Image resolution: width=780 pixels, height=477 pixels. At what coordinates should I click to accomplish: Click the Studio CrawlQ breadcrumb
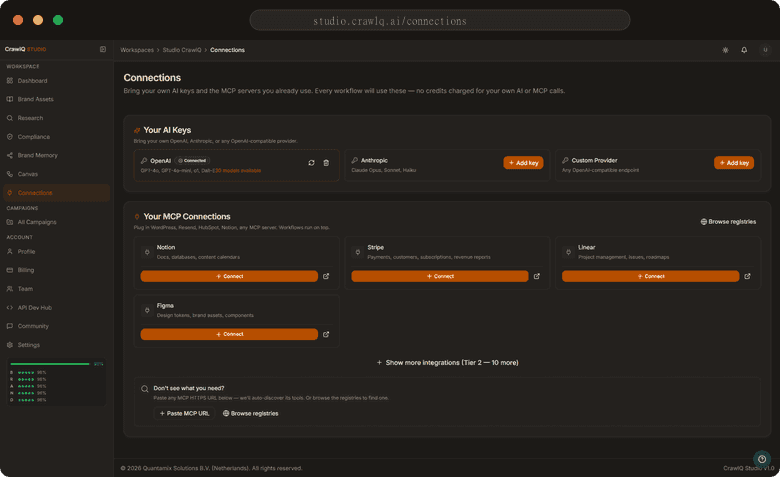pyautogui.click(x=182, y=50)
